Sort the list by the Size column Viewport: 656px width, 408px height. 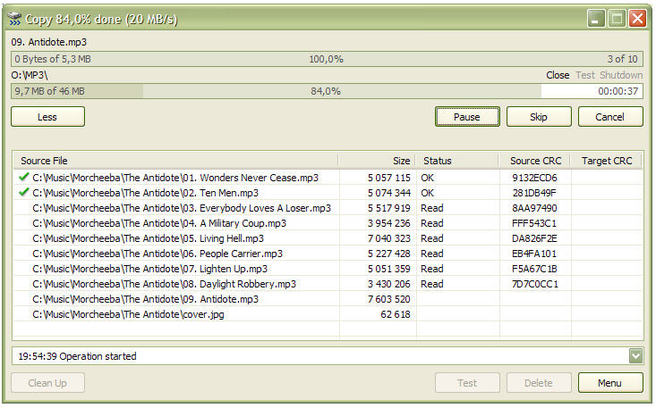tap(377, 160)
